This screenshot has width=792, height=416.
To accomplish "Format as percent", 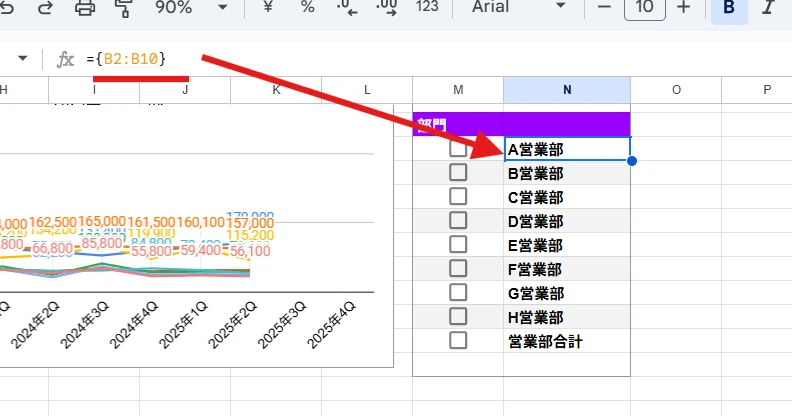I will 307,7.
